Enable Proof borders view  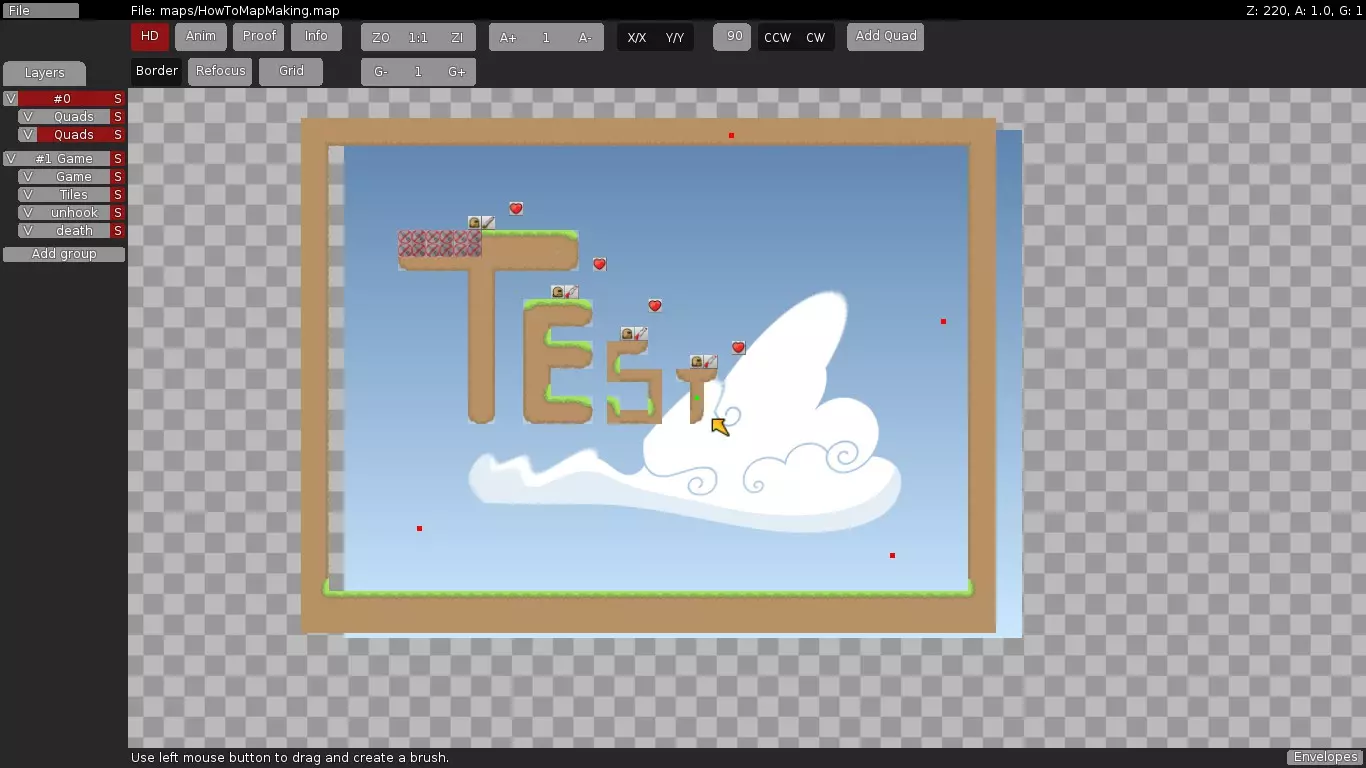coord(259,37)
